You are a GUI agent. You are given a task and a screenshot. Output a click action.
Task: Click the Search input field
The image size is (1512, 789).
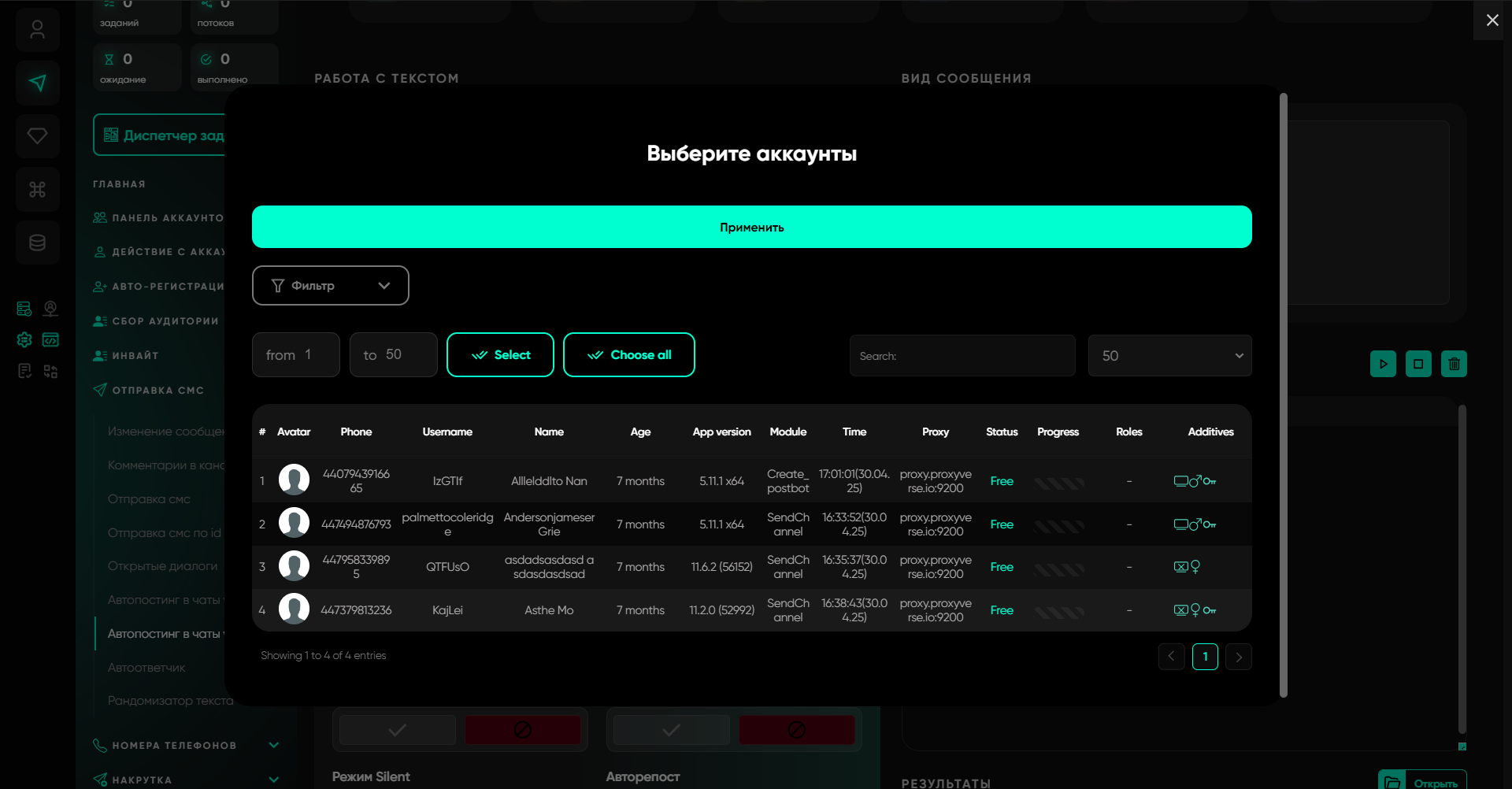[962, 356]
